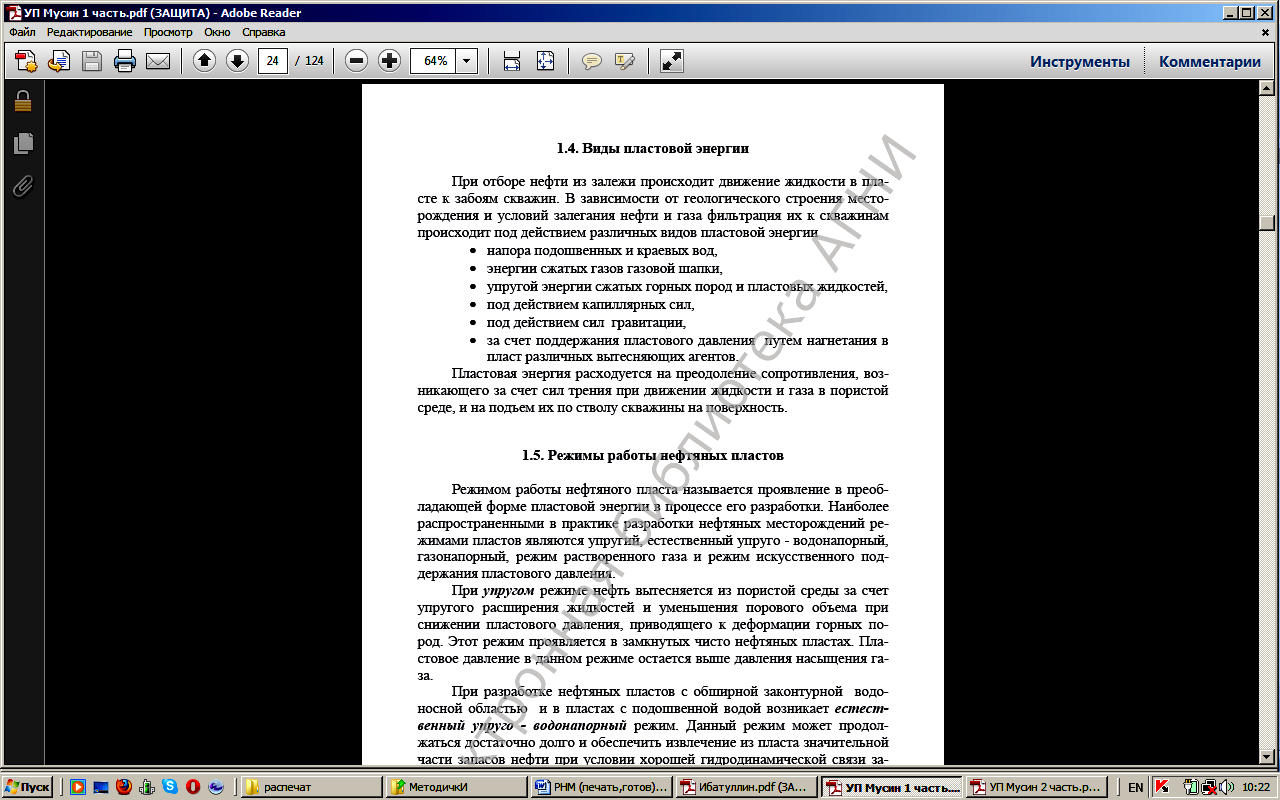
Task: Click the green quick launch icon before Skype
Action: (147, 787)
